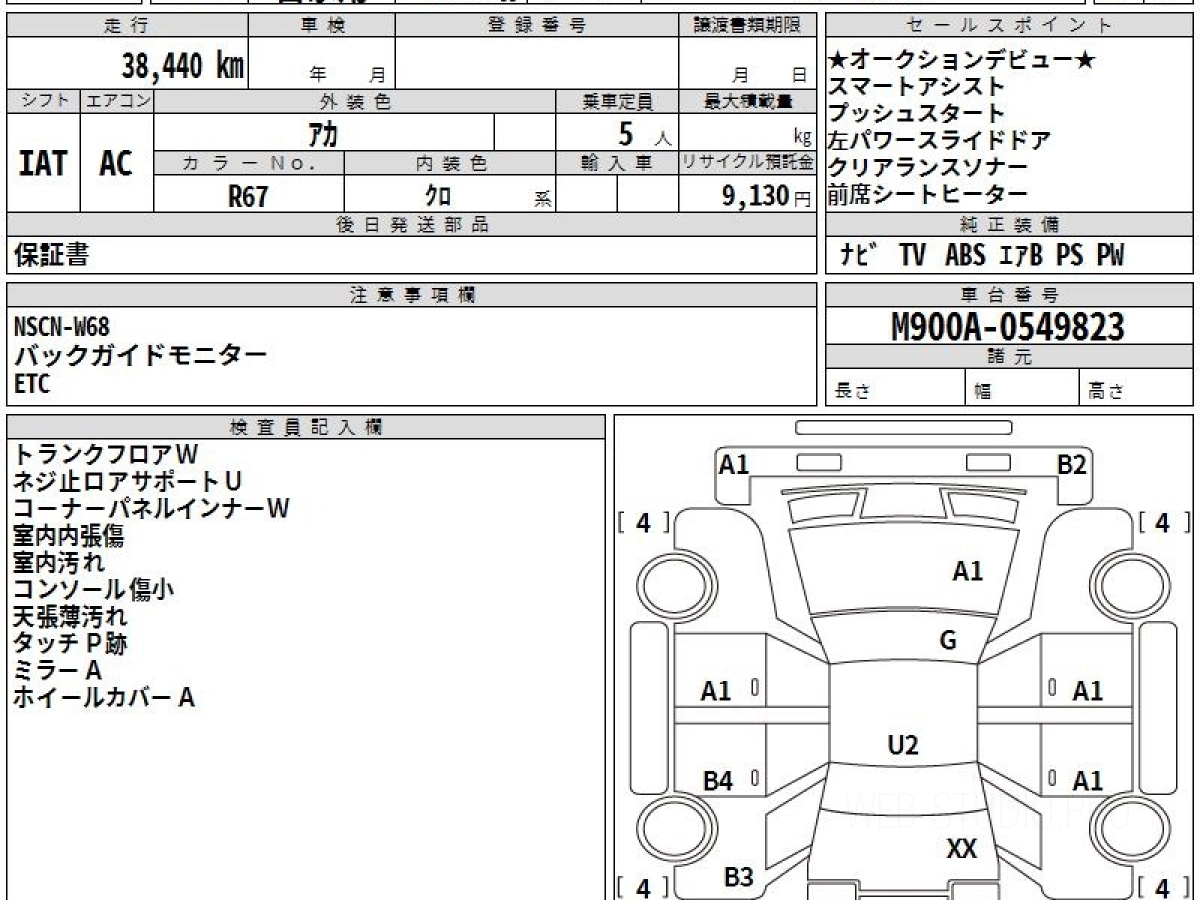Image resolution: width=1200 pixels, height=900 pixels.
Task: Click the G mark on the windshield
Action: point(948,641)
